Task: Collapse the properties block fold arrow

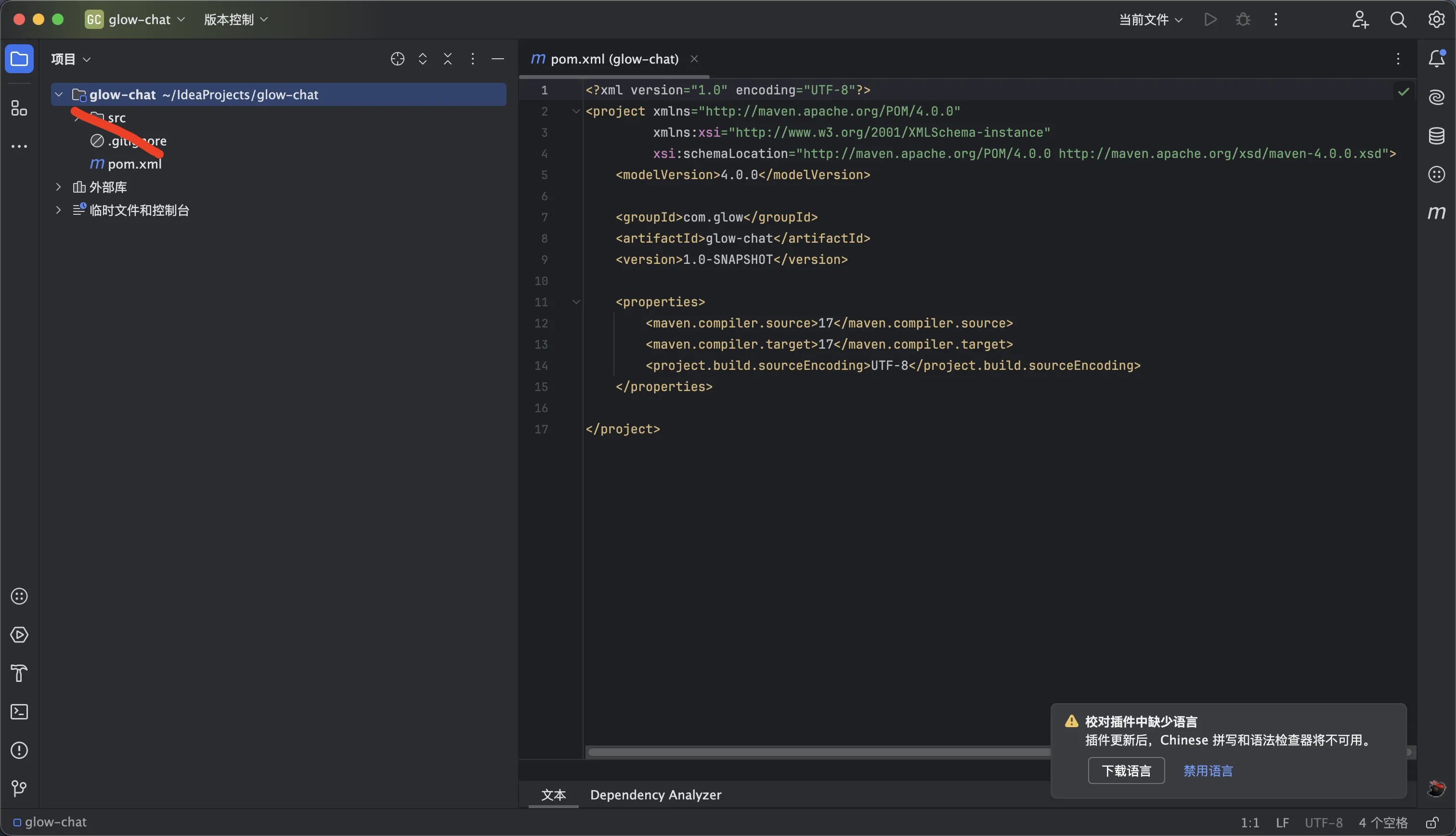Action: pos(576,302)
